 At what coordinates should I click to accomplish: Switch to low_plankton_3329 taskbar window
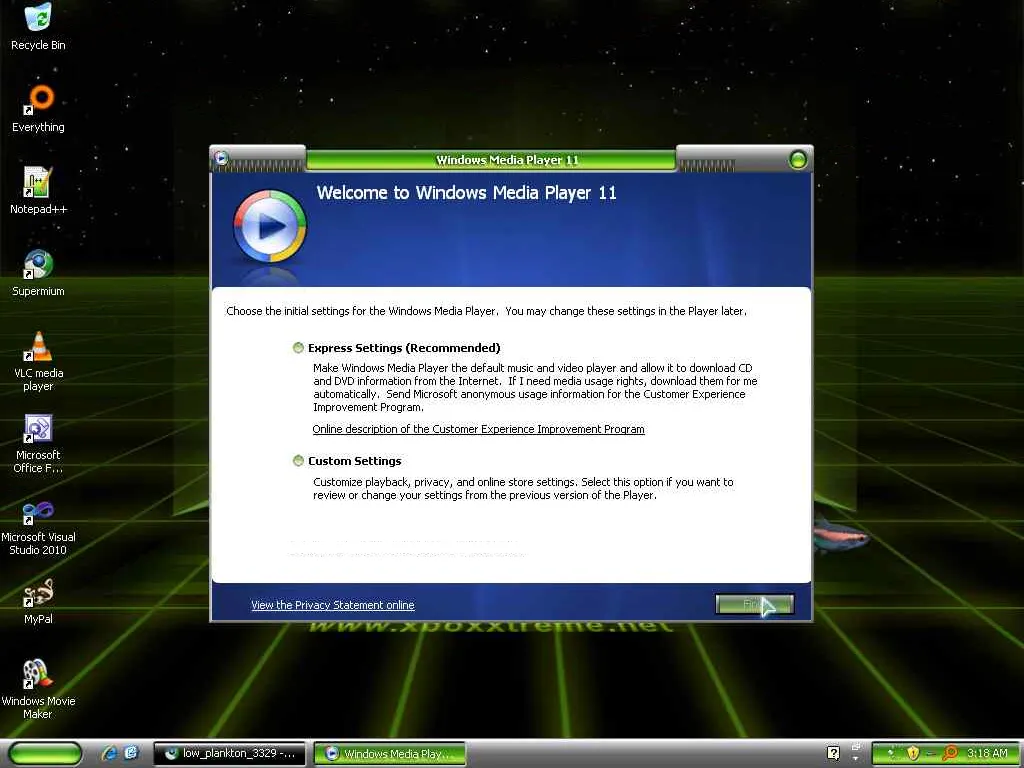point(229,754)
